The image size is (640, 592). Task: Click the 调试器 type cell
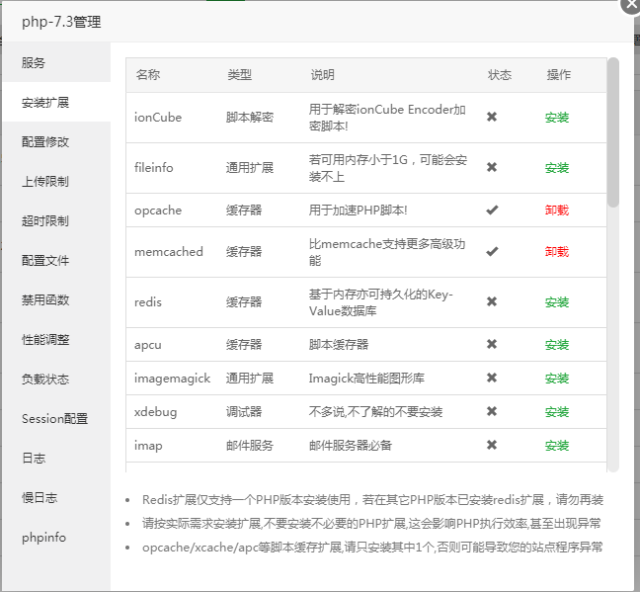[x=244, y=412]
